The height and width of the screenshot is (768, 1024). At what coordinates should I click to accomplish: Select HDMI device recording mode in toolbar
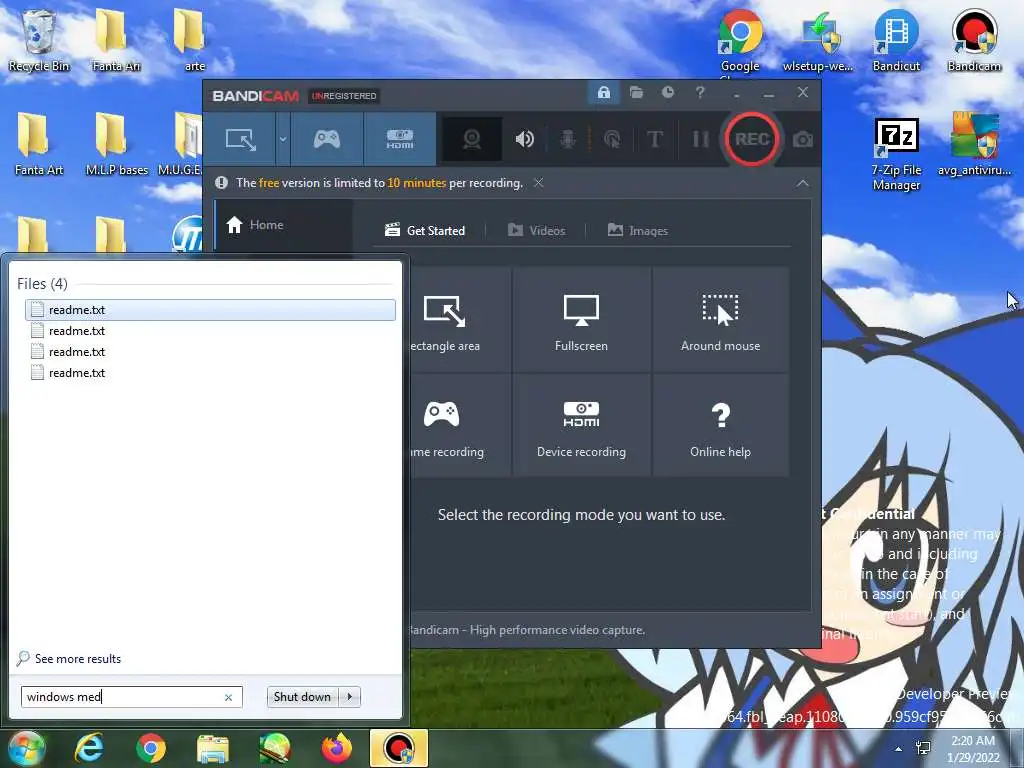pos(400,139)
